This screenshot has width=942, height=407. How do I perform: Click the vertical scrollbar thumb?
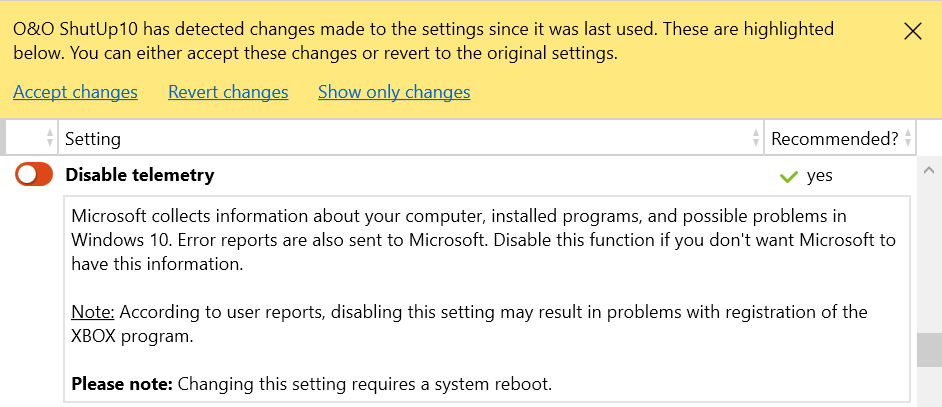point(929,350)
